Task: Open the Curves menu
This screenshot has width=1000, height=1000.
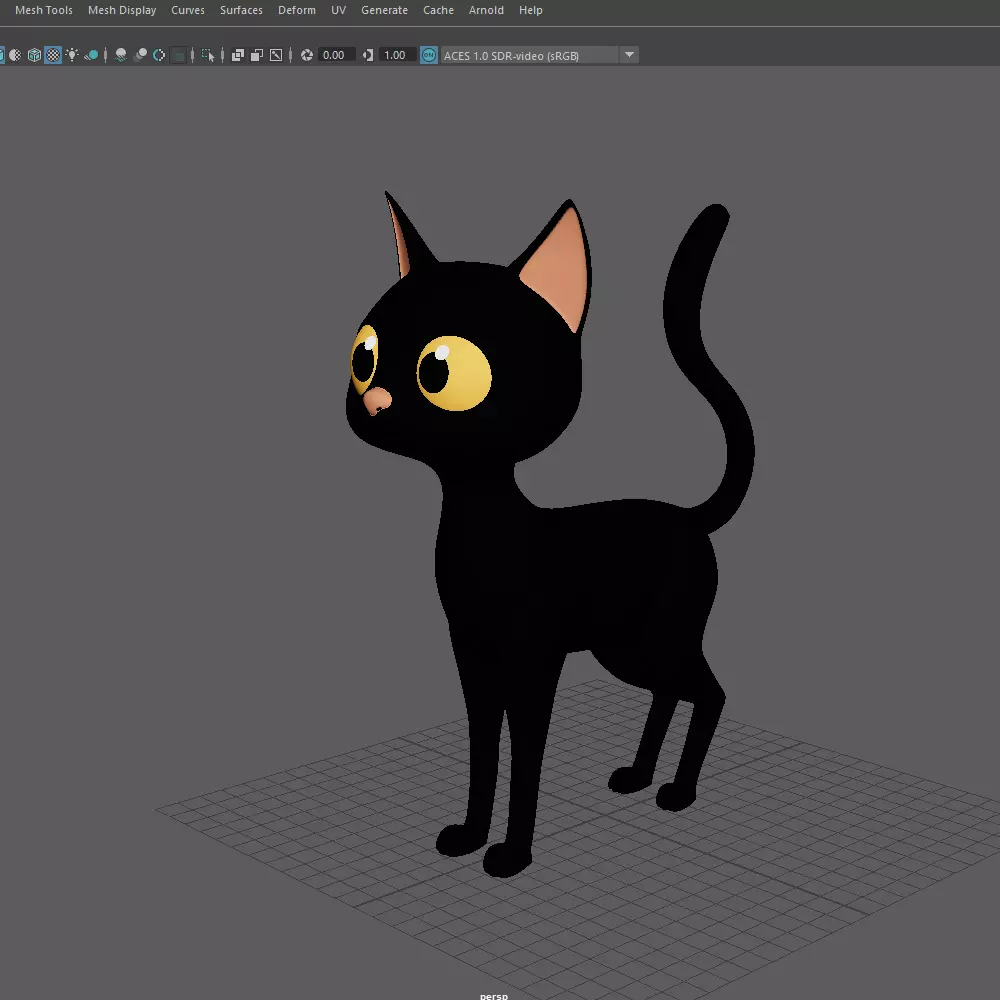Action: point(188,10)
